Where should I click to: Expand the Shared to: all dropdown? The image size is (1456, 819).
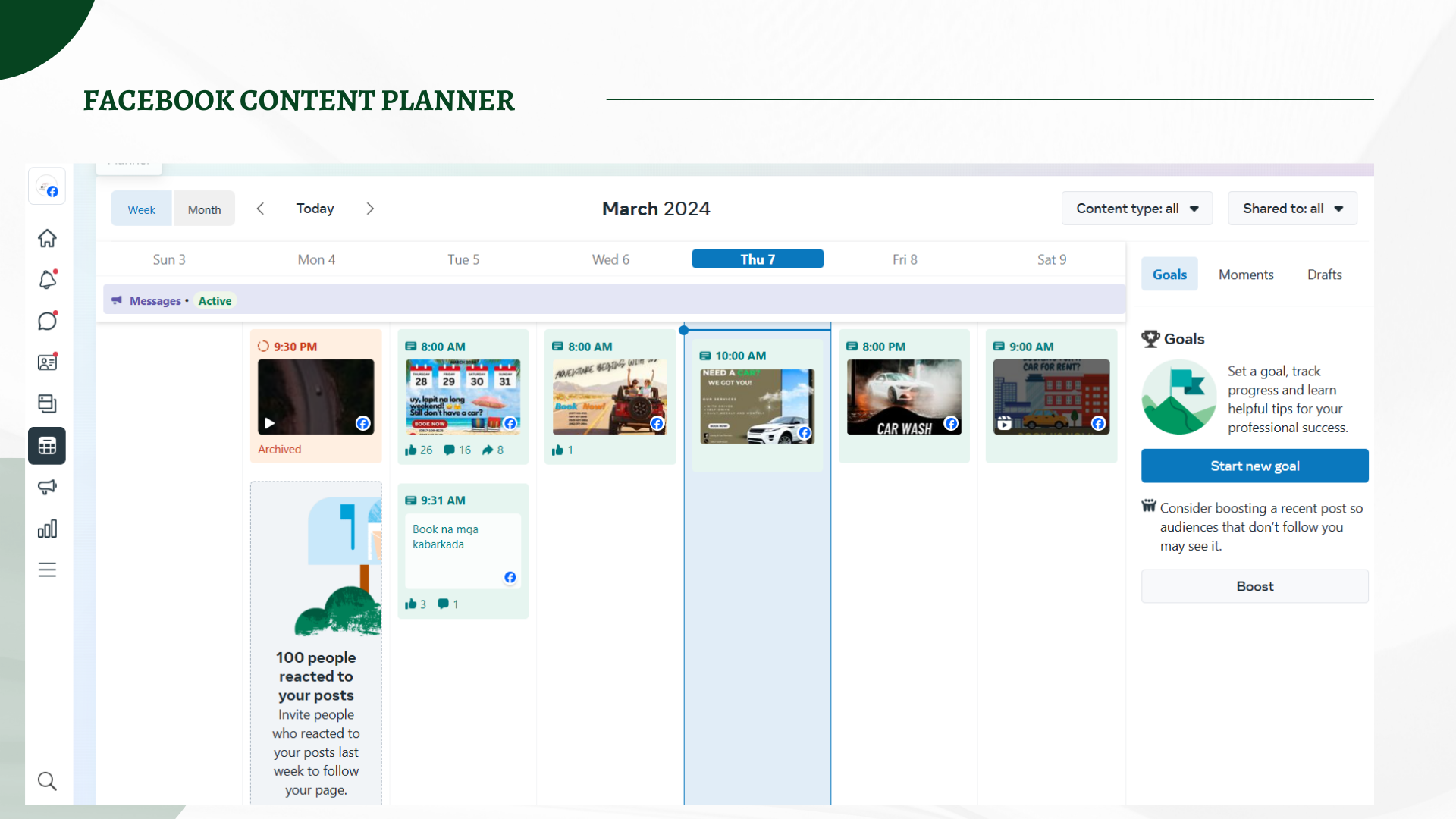click(1292, 209)
